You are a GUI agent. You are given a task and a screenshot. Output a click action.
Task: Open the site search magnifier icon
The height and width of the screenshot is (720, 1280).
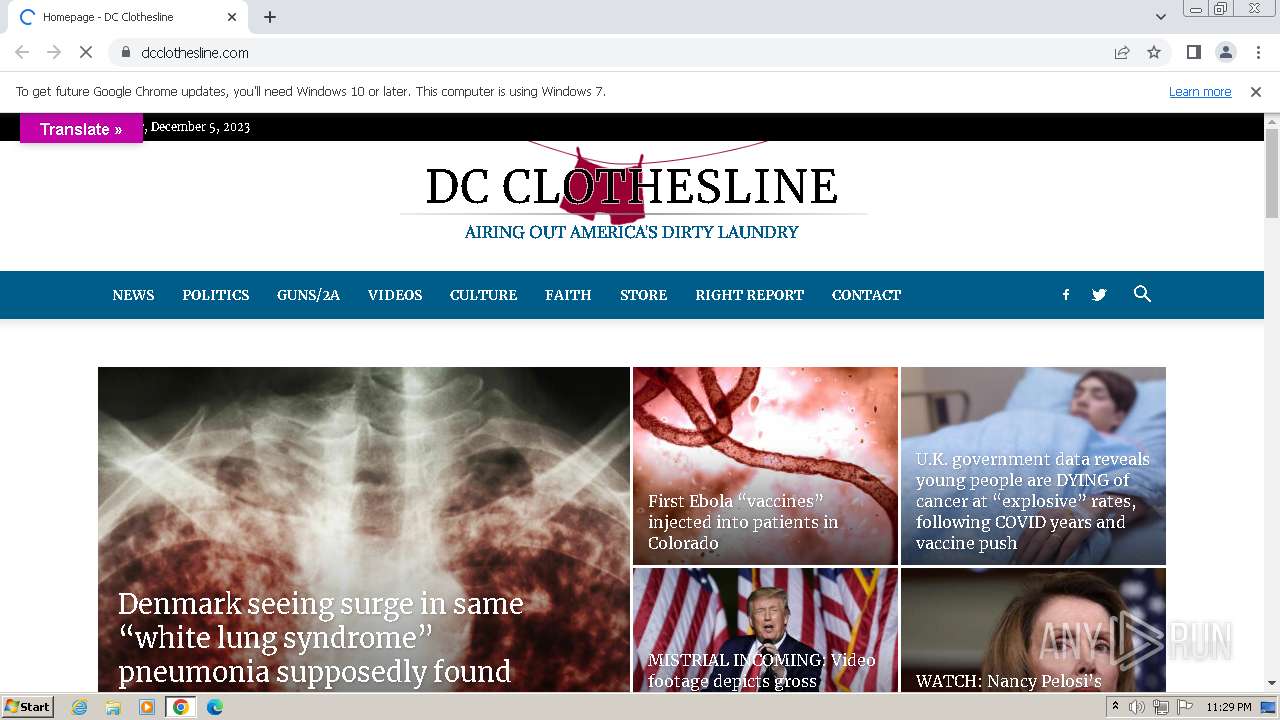pos(1142,294)
